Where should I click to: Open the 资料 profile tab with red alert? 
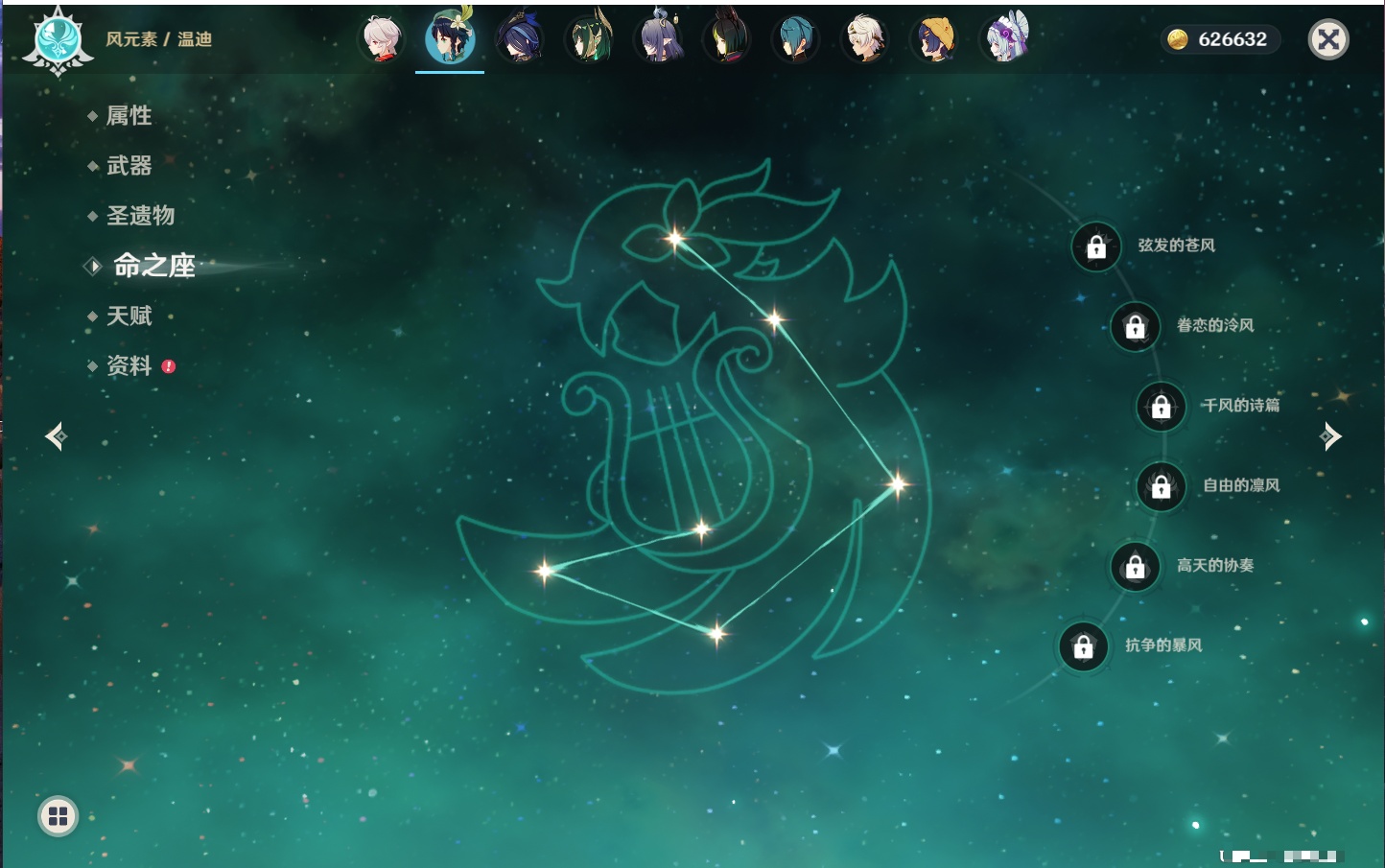(129, 365)
